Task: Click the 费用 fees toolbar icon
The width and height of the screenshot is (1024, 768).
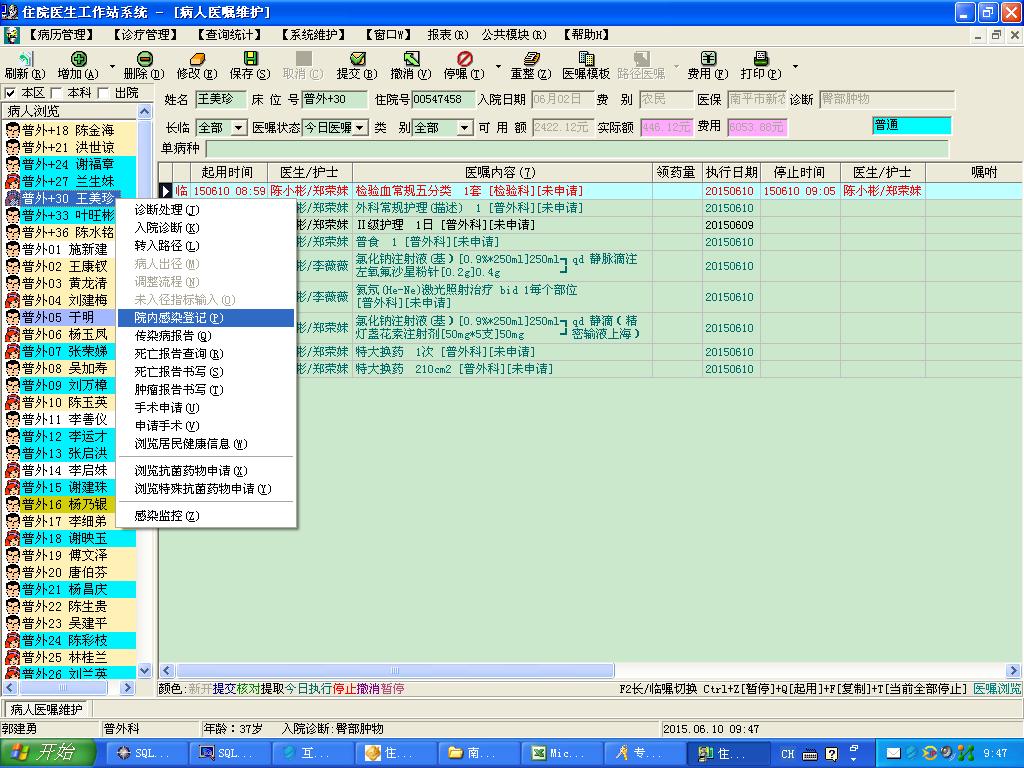Action: [708, 59]
